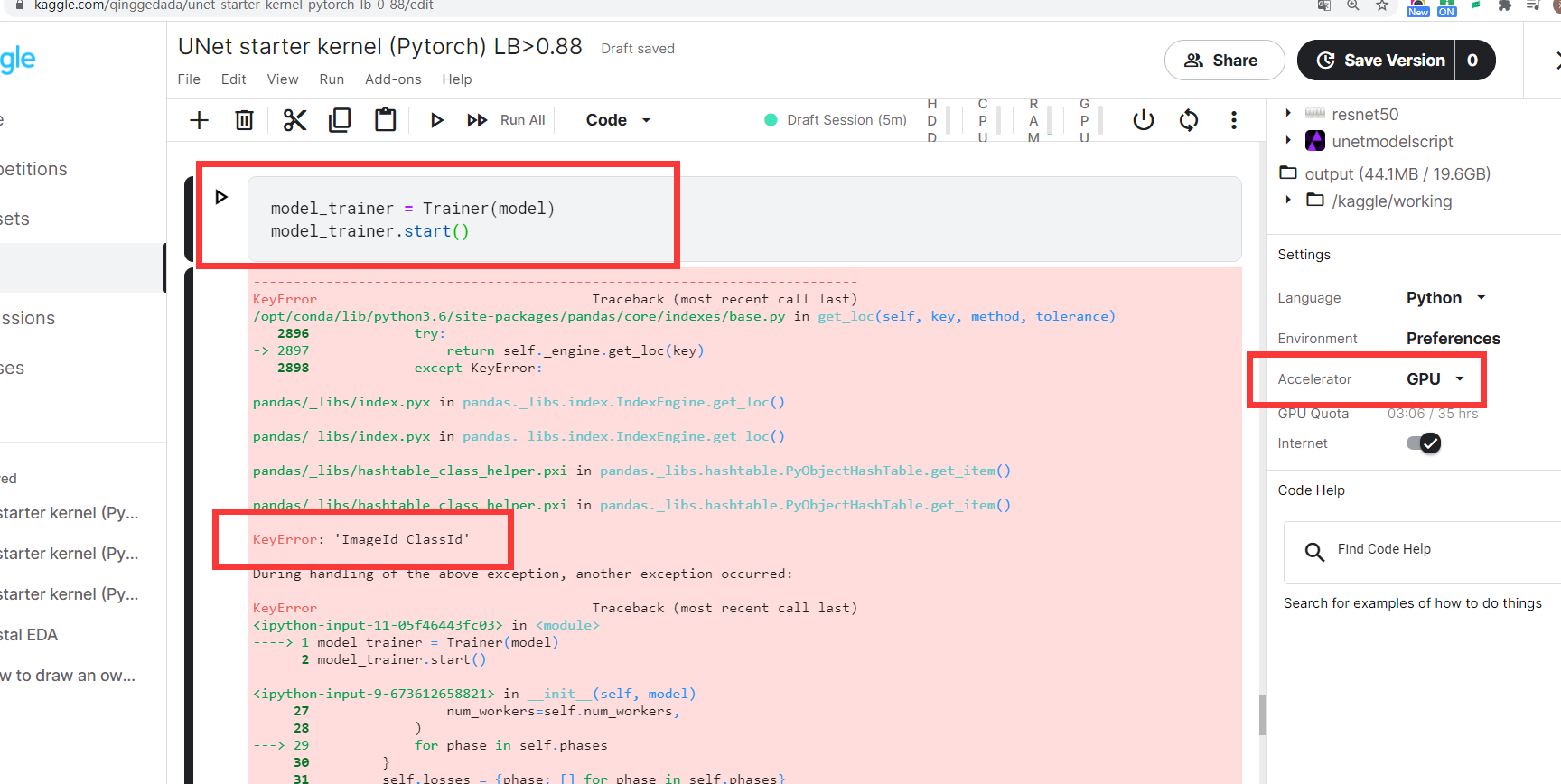The height and width of the screenshot is (784, 1561).
Task: Open the Code cell type dropdown
Action: point(618,120)
